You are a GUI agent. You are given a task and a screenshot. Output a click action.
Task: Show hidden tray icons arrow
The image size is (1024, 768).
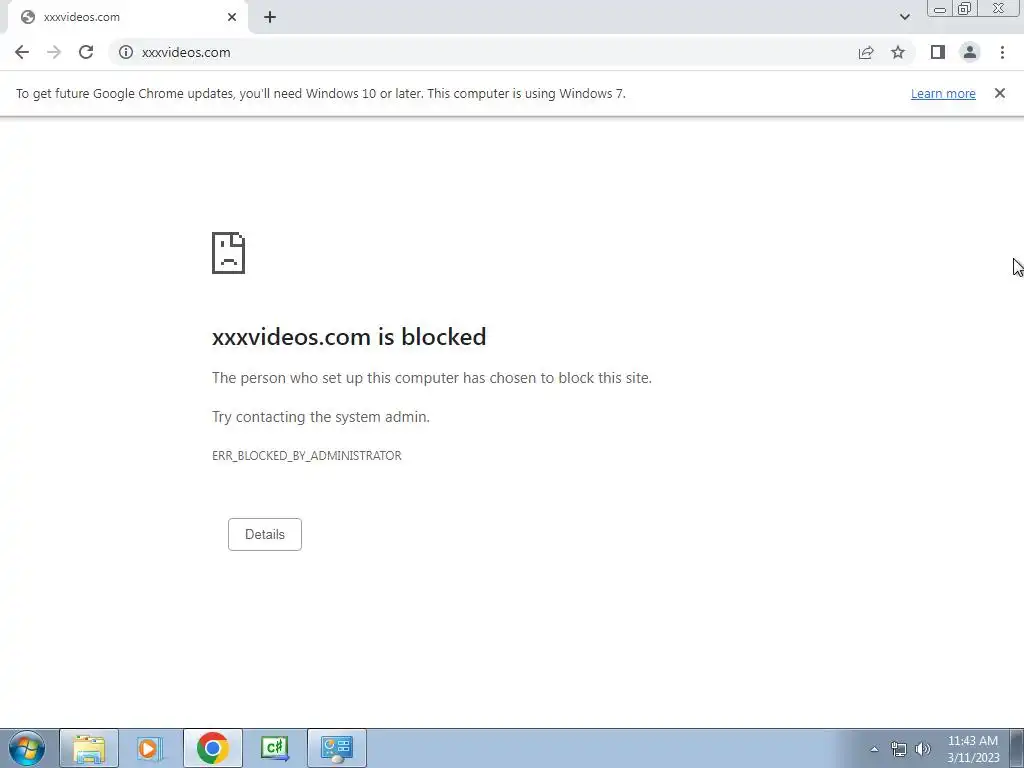click(x=874, y=750)
